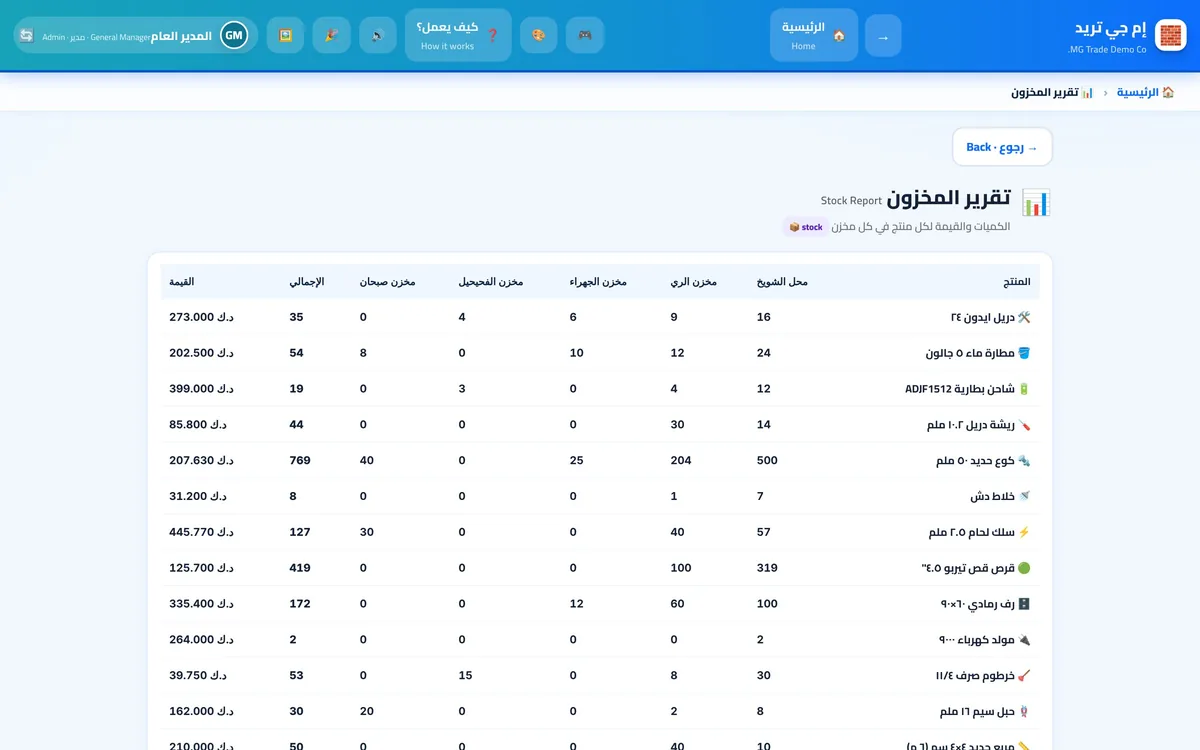Select the شاحن بطارية ADJF1512 product name
Image resolution: width=1200 pixels, height=750 pixels.
click(x=967, y=389)
